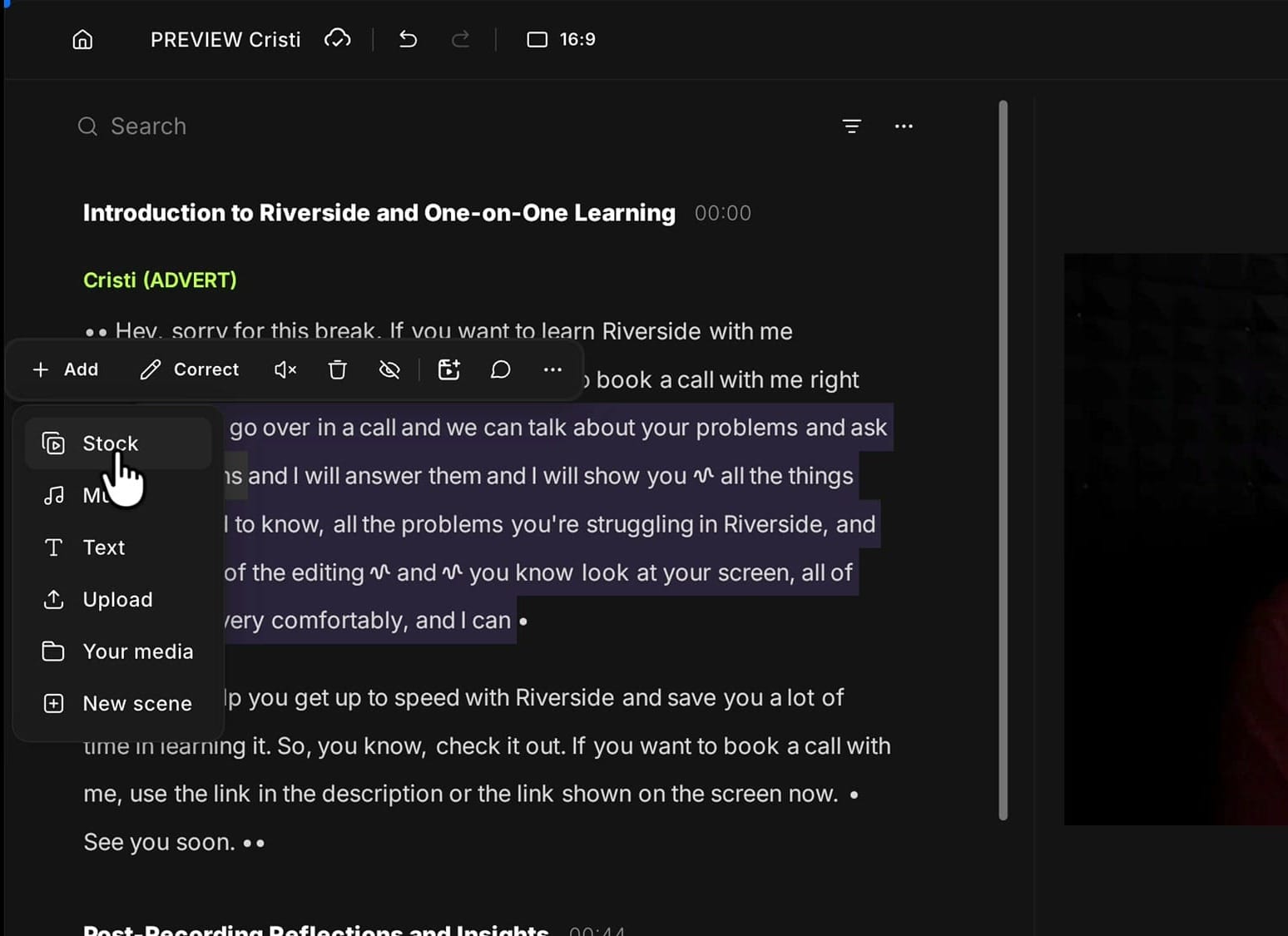Screen dimensions: 1288x936
Task: Click 'See you soon.' in transcript
Action: point(159,842)
